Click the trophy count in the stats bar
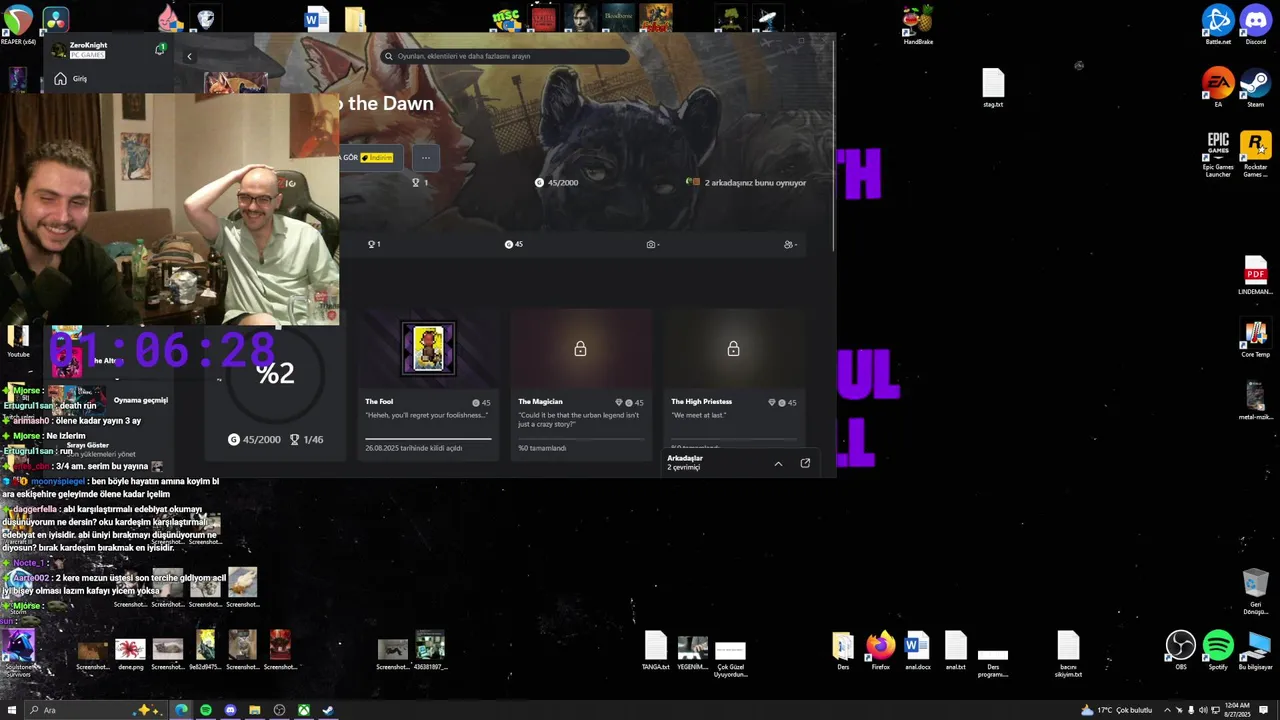Image resolution: width=1280 pixels, height=720 pixels. (374, 244)
